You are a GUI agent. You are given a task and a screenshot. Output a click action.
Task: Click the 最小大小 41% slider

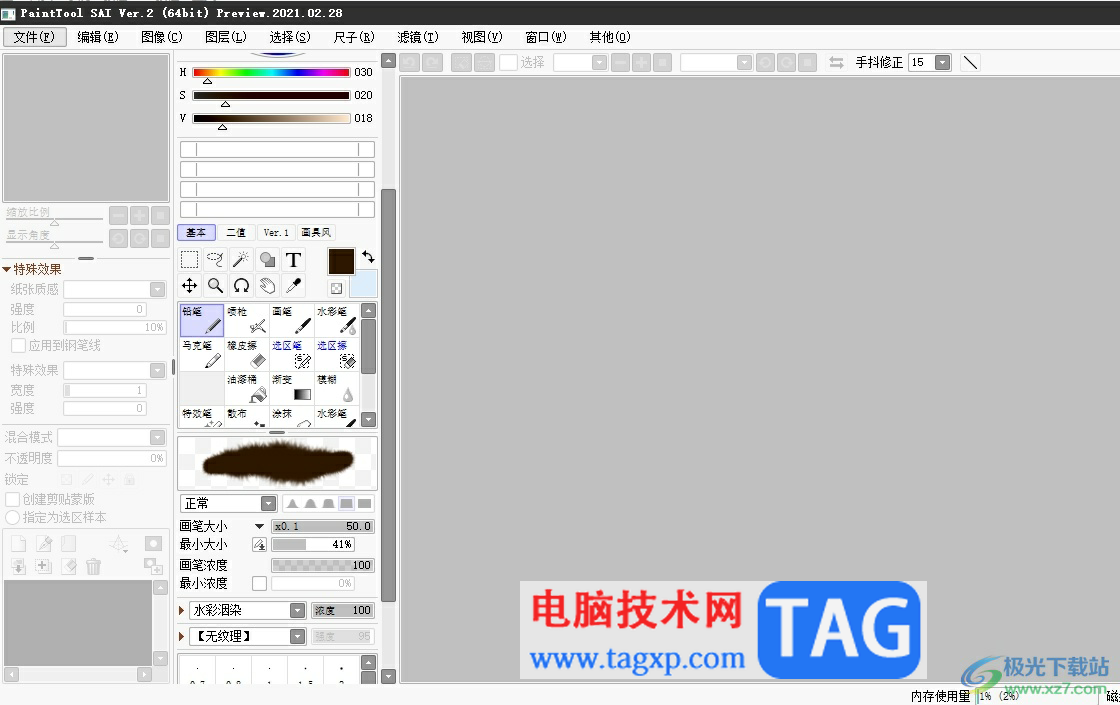pos(313,545)
